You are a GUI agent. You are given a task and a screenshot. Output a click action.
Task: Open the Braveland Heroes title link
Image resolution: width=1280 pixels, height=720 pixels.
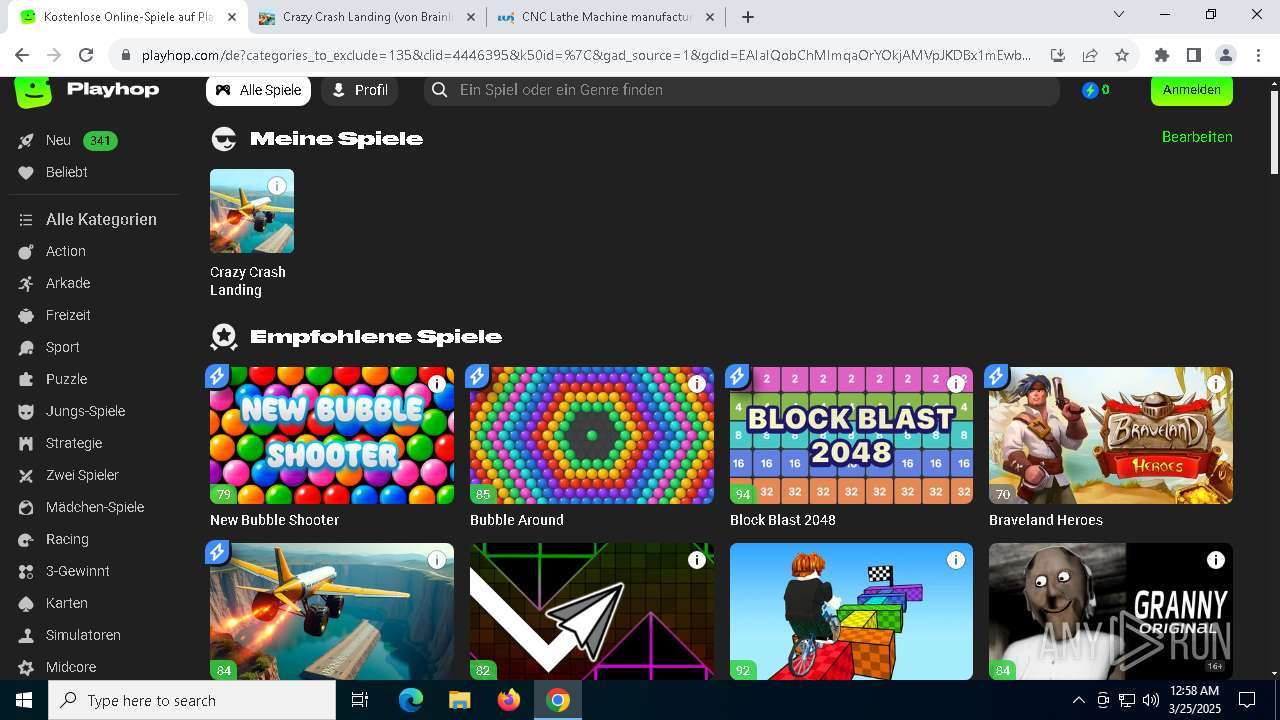coord(1046,520)
